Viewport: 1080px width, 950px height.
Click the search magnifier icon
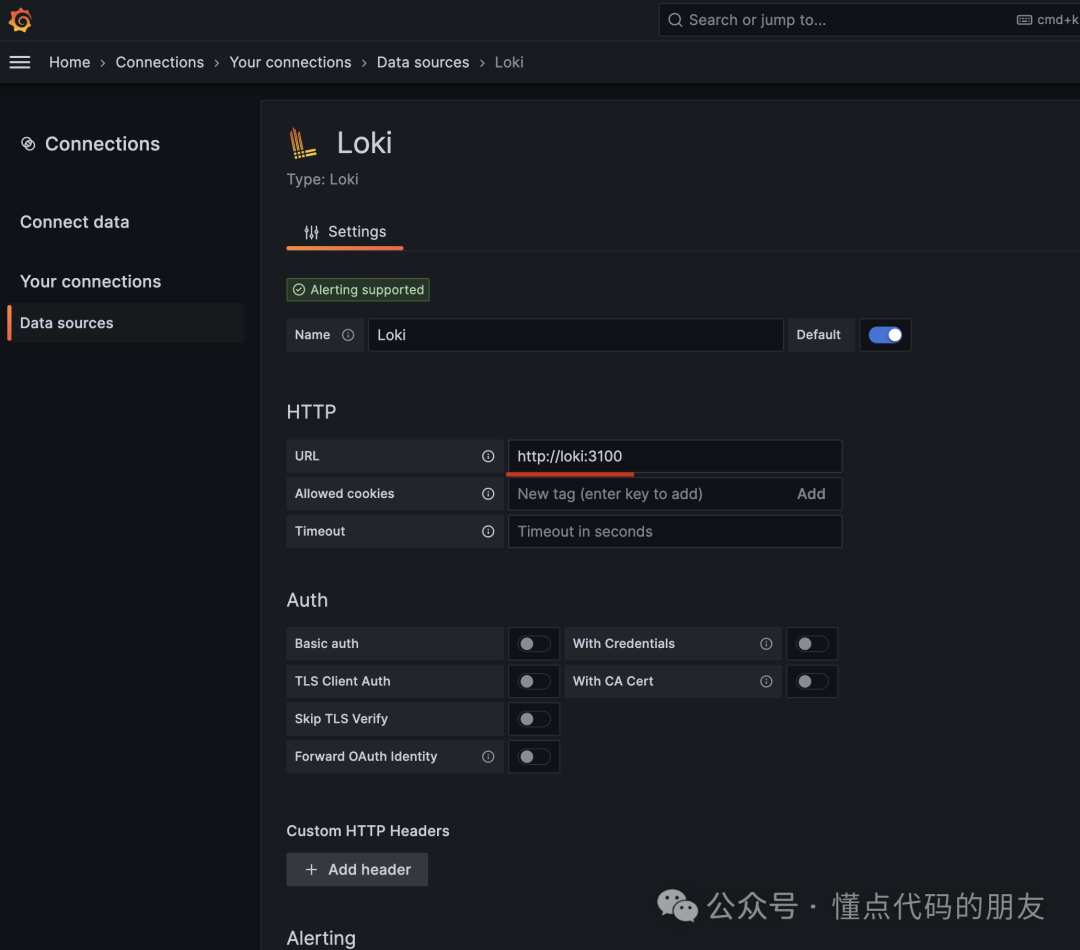click(x=675, y=20)
